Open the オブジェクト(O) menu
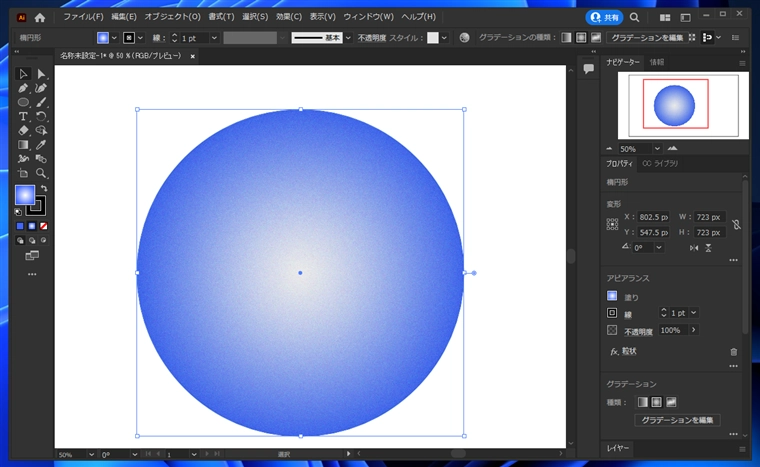The height and width of the screenshot is (467, 760). tap(172, 17)
